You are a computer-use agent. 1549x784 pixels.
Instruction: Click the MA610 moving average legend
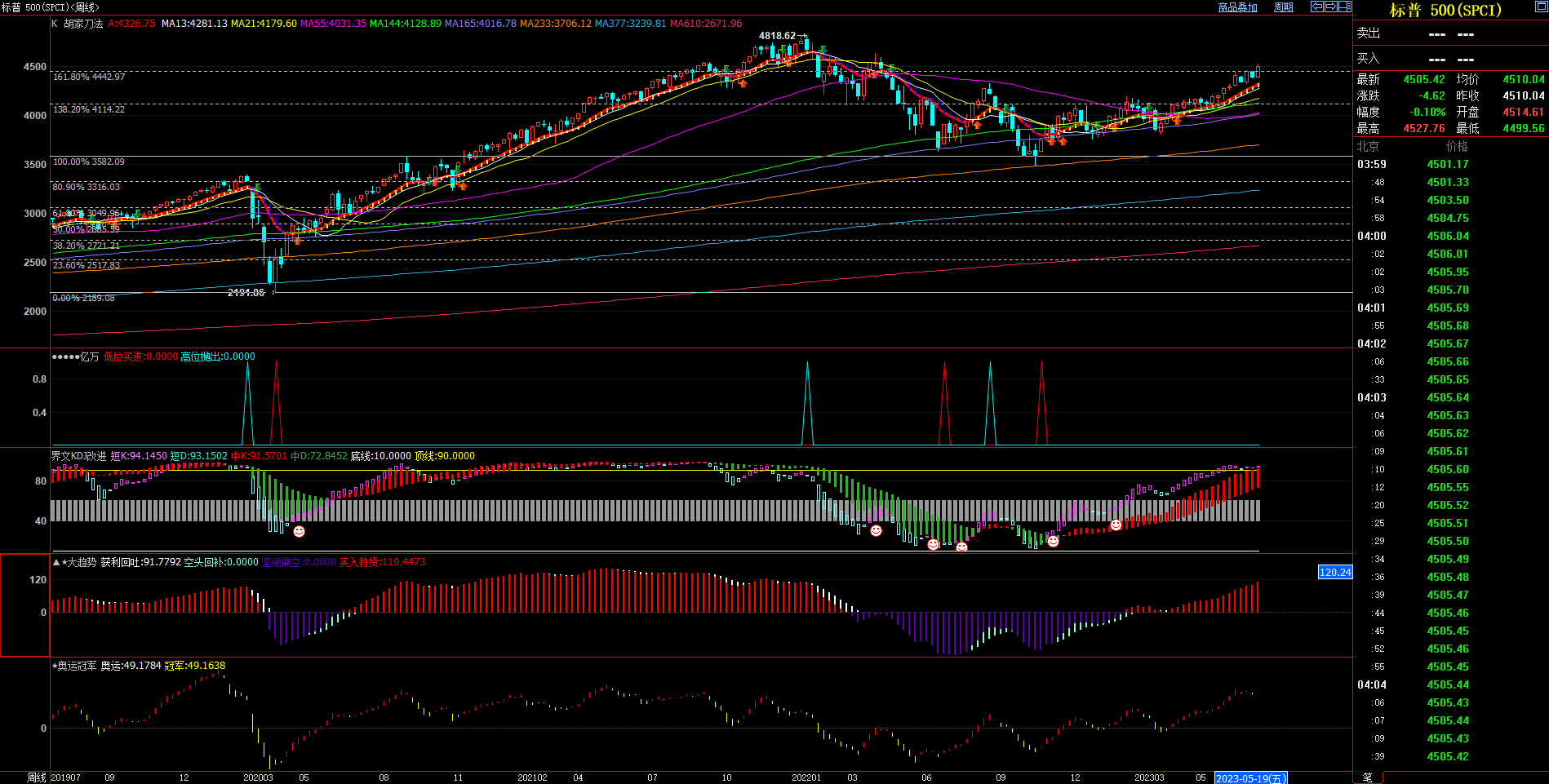[x=706, y=24]
